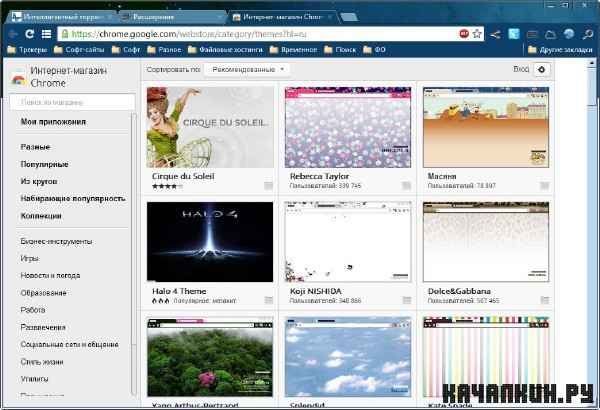Reload the current page
Image resolution: width=600 pixels, height=410 pixels.
tap(29, 34)
